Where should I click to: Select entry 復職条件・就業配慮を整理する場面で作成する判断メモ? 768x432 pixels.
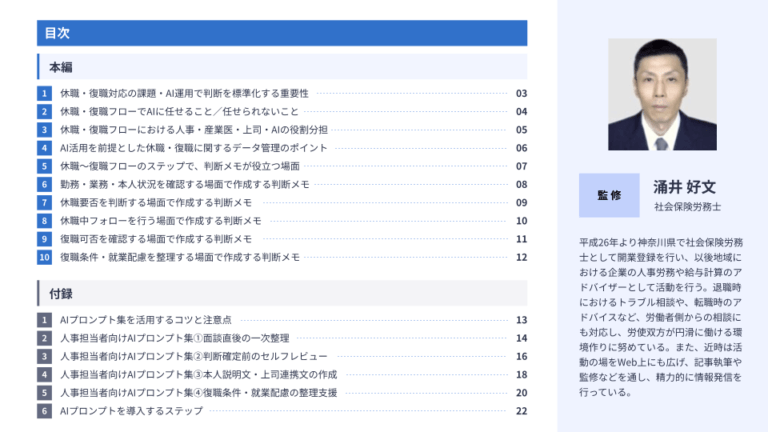pyautogui.click(x=180, y=257)
